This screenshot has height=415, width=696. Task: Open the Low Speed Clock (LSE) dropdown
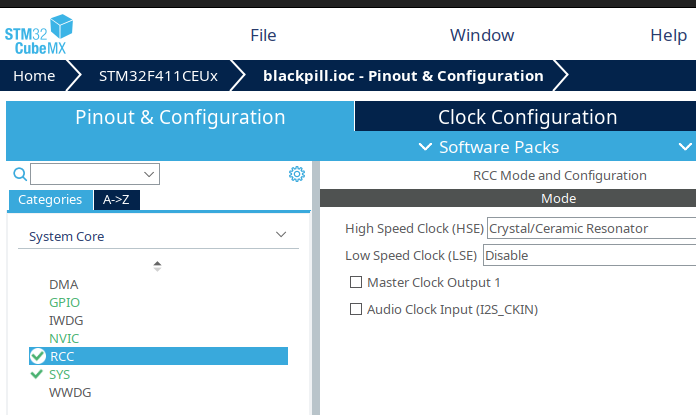coord(588,255)
